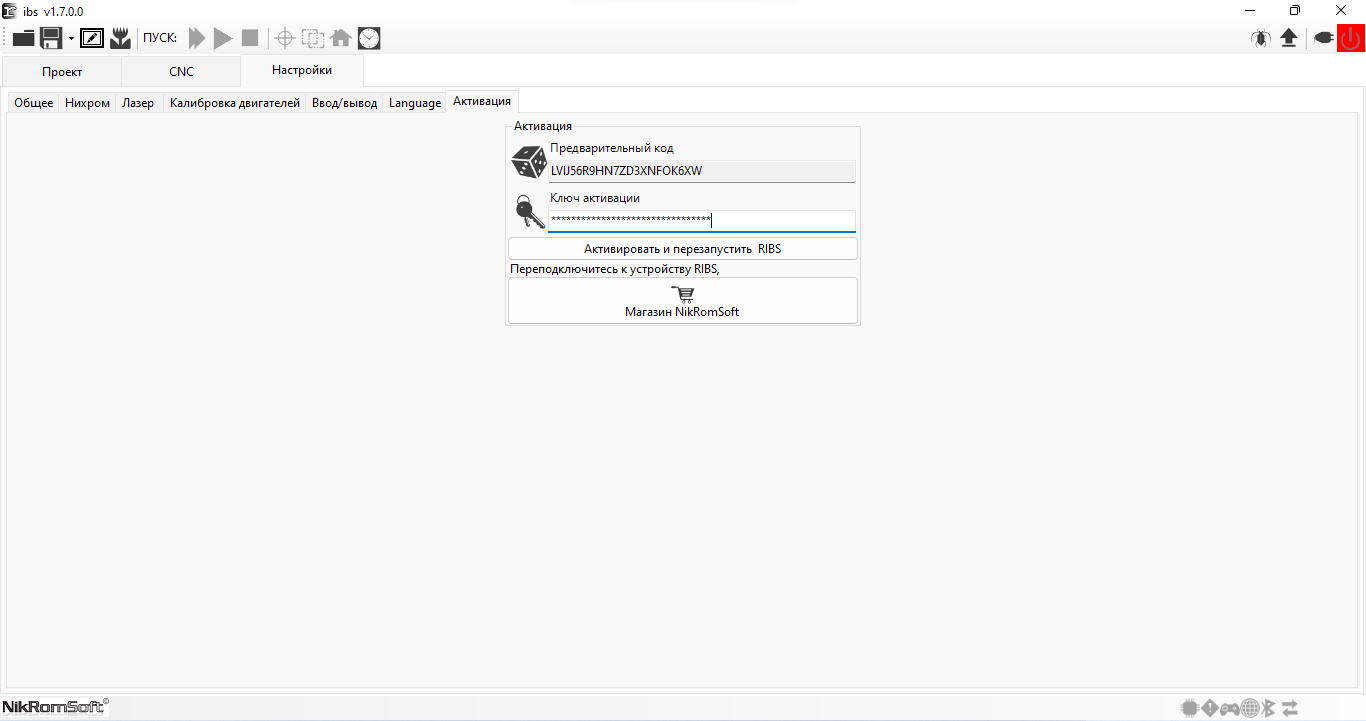Click the dashed selection frame icon
The width and height of the screenshot is (1366, 721).
tap(313, 39)
